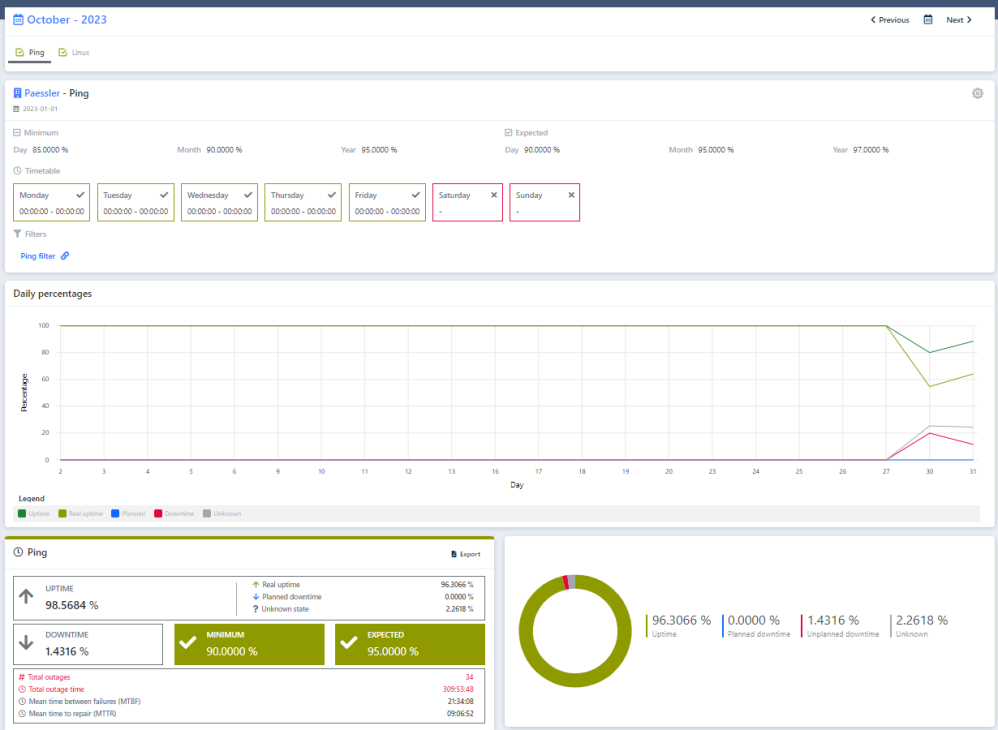The image size is (998, 730).
Task: Open the Paessler link
Action: [42, 93]
